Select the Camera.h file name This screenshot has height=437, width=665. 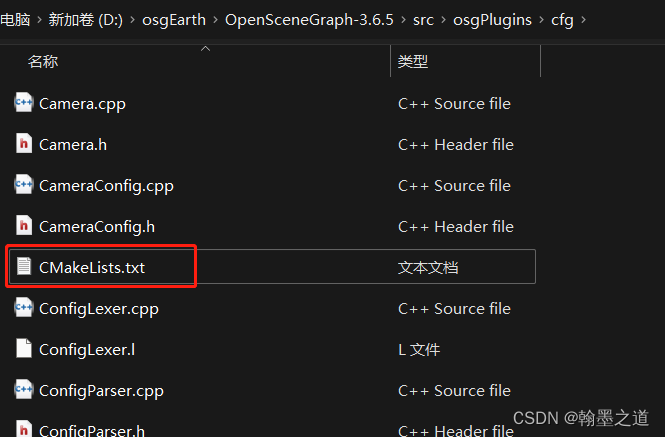tap(73, 145)
